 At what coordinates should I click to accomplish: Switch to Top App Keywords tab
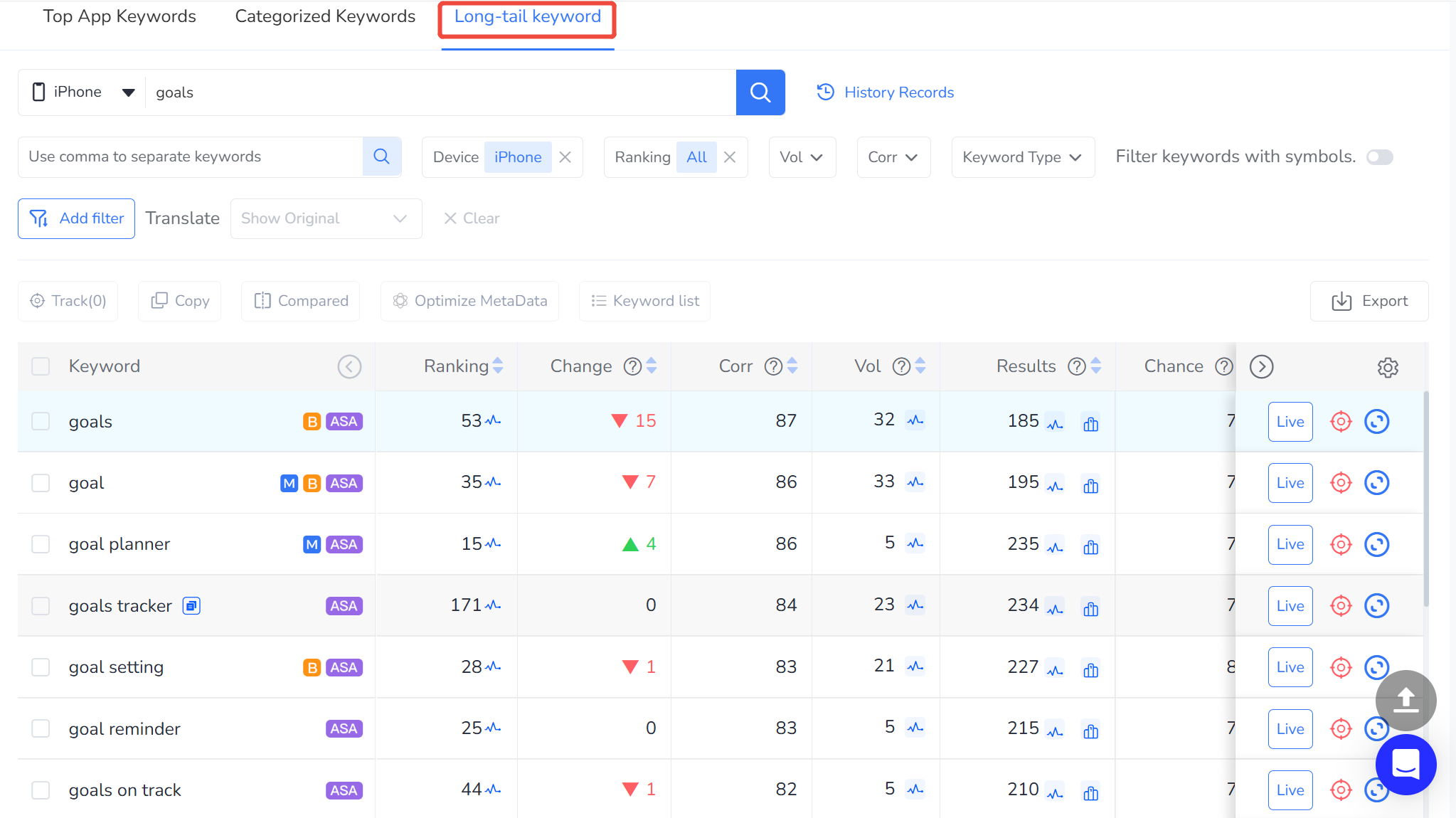point(119,16)
